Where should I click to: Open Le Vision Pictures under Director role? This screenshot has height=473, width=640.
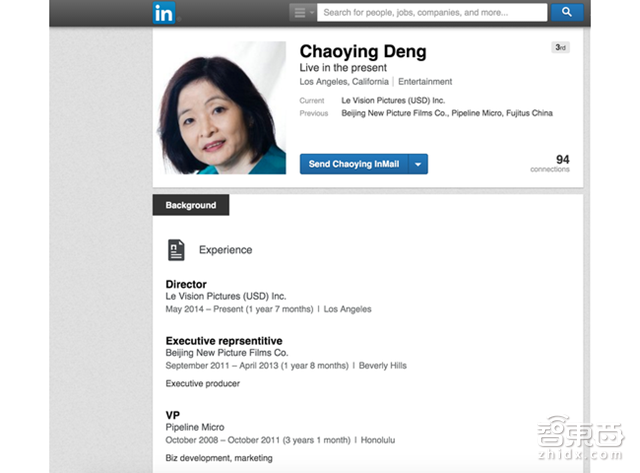226,296
